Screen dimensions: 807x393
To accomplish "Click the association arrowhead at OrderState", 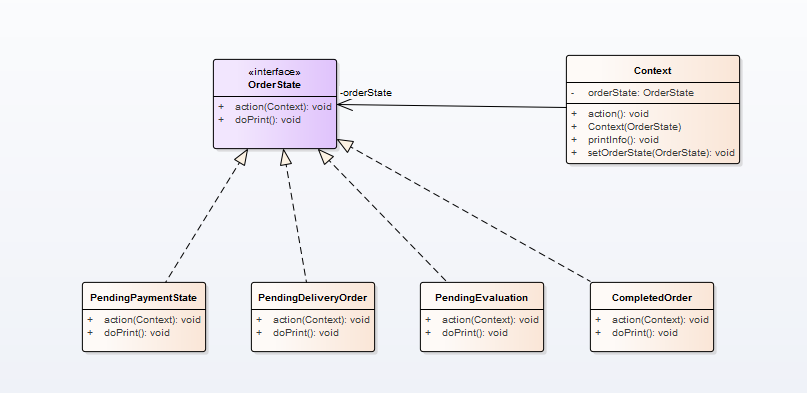I will tap(344, 105).
